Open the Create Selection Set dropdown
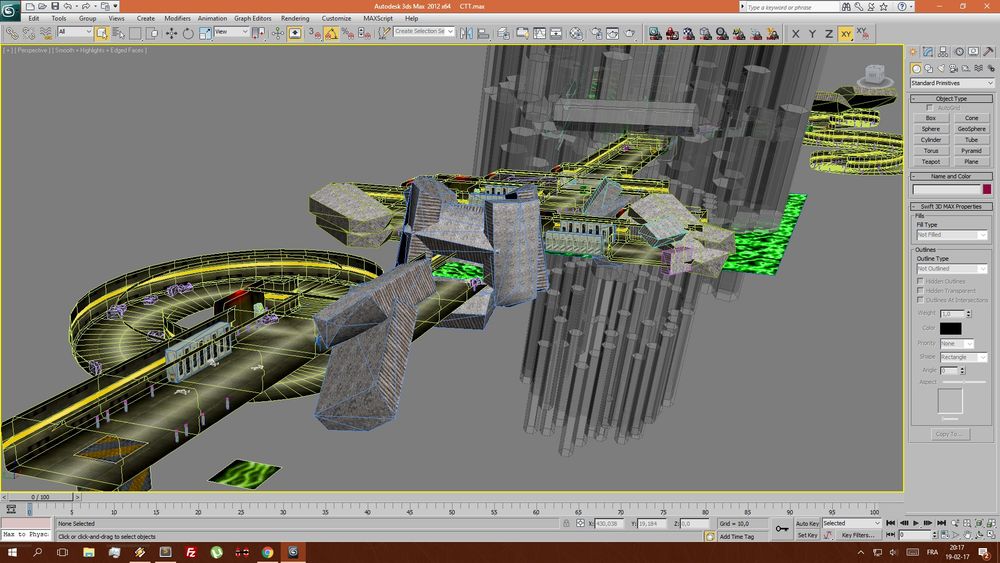 coord(424,31)
